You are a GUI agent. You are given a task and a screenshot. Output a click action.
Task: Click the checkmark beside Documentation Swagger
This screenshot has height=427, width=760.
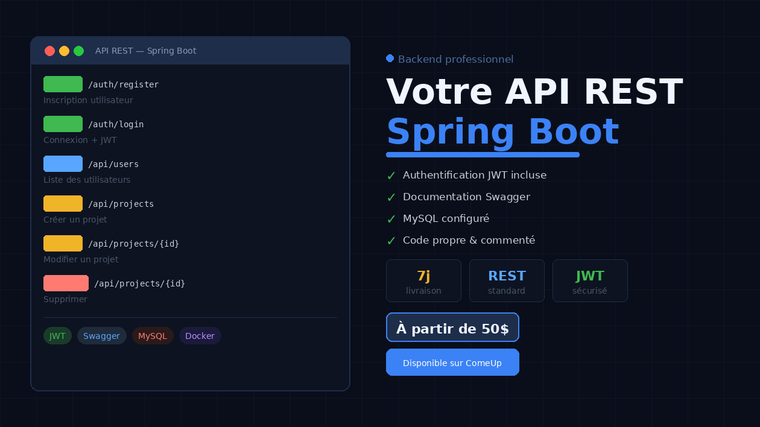(391, 197)
